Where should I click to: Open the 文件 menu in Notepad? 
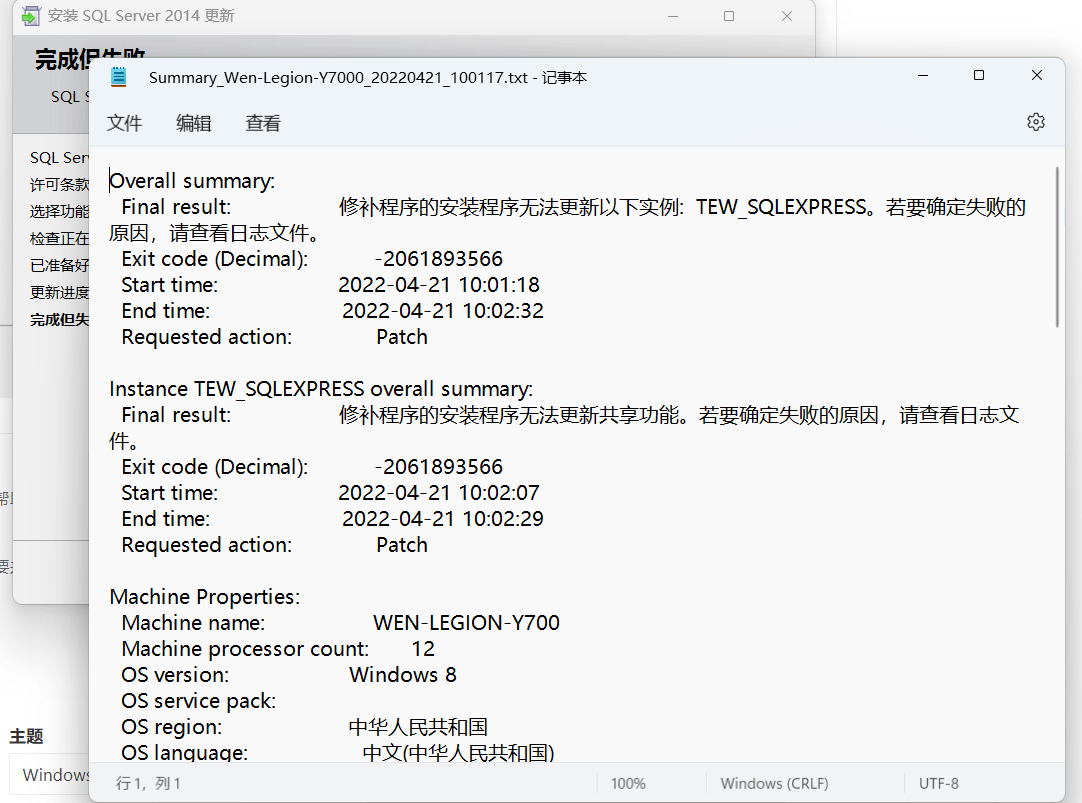point(124,123)
